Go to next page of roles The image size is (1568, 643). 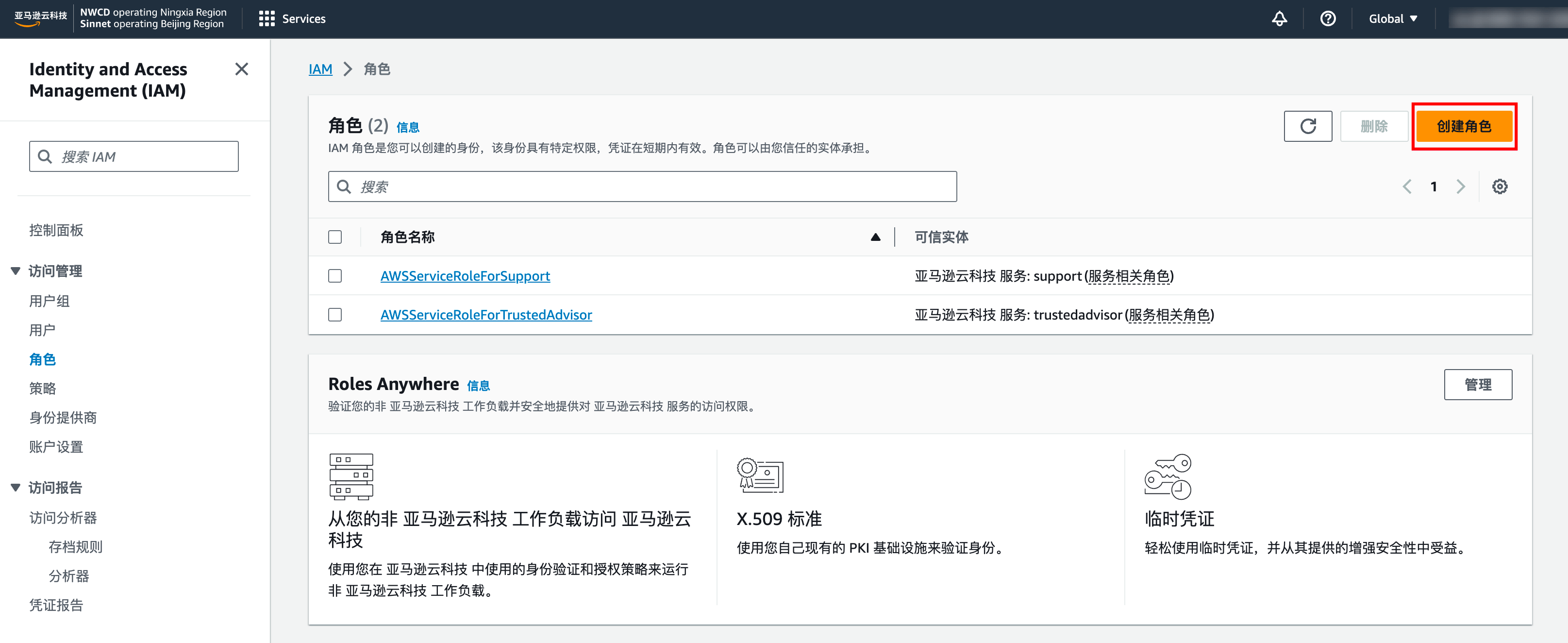coord(1460,186)
